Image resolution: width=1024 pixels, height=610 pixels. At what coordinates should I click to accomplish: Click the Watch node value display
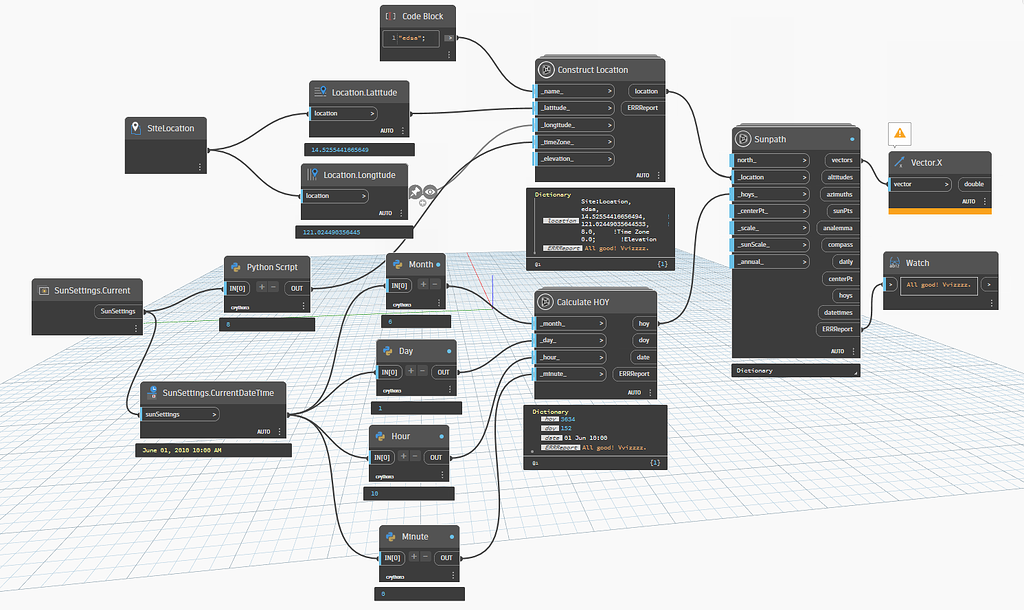(938, 285)
